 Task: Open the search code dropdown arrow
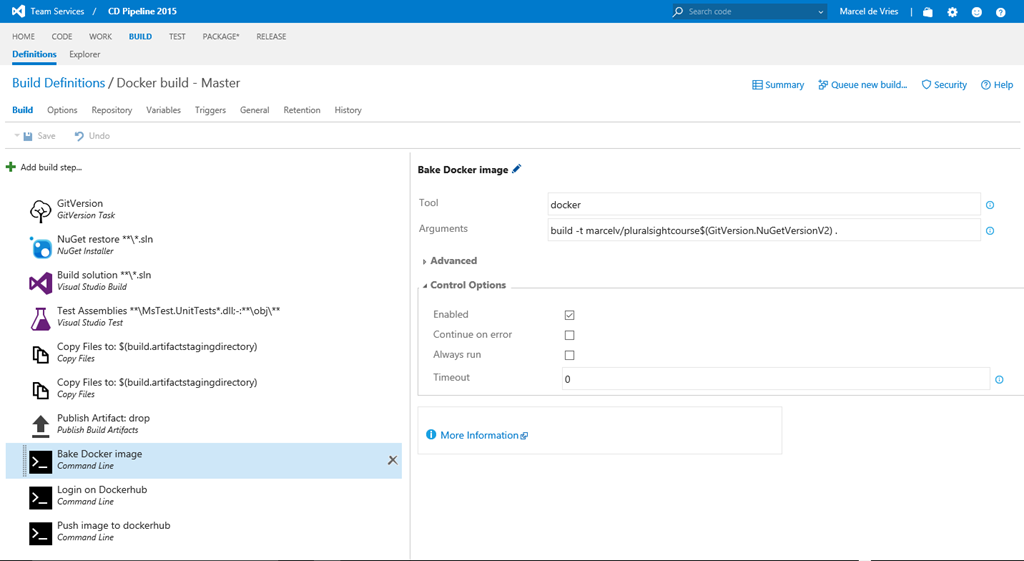[821, 12]
